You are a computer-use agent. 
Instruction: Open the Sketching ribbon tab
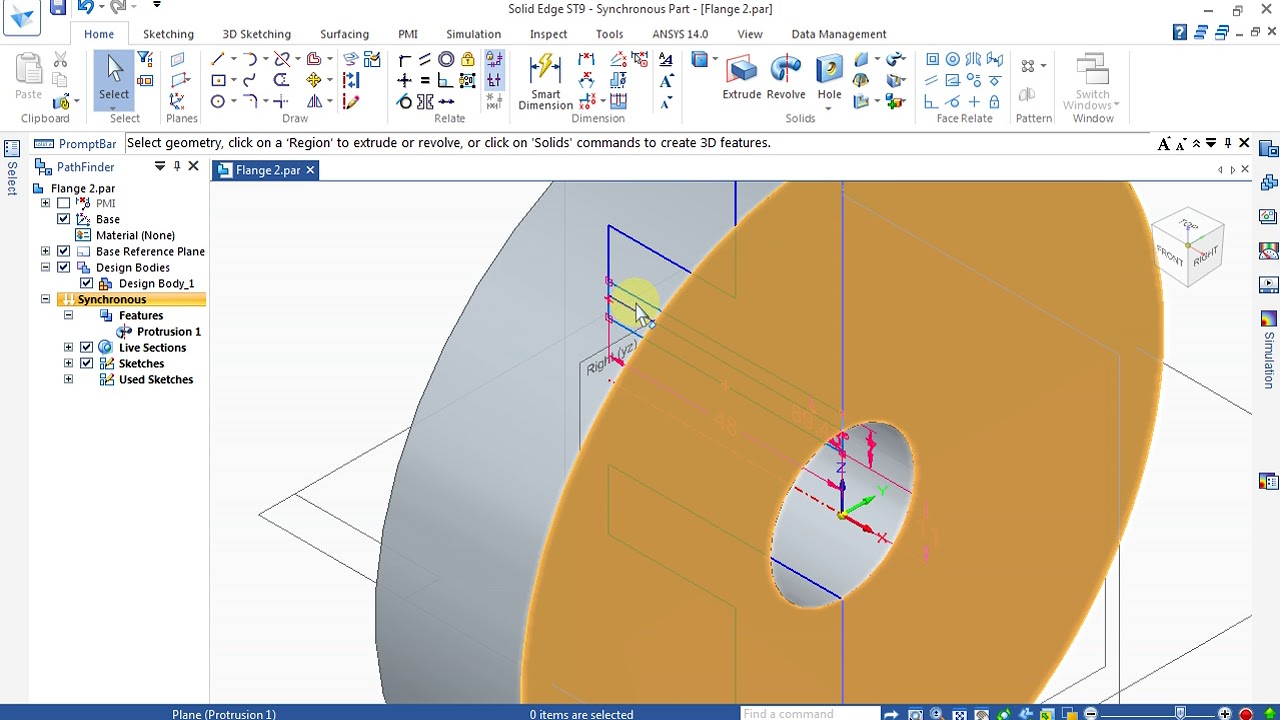coord(168,34)
